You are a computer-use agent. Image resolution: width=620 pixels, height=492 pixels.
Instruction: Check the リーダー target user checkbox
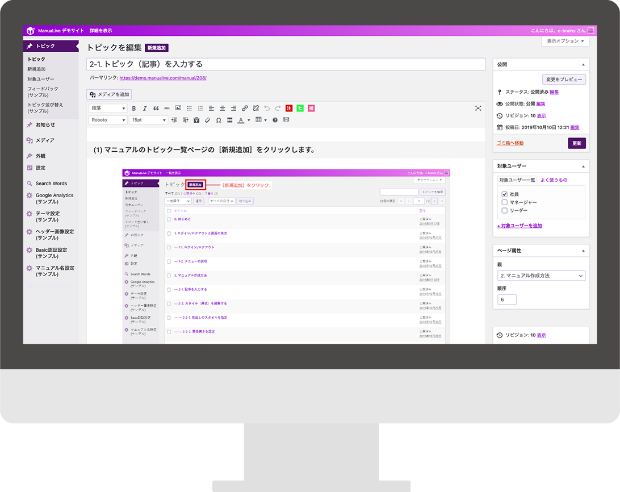point(506,211)
